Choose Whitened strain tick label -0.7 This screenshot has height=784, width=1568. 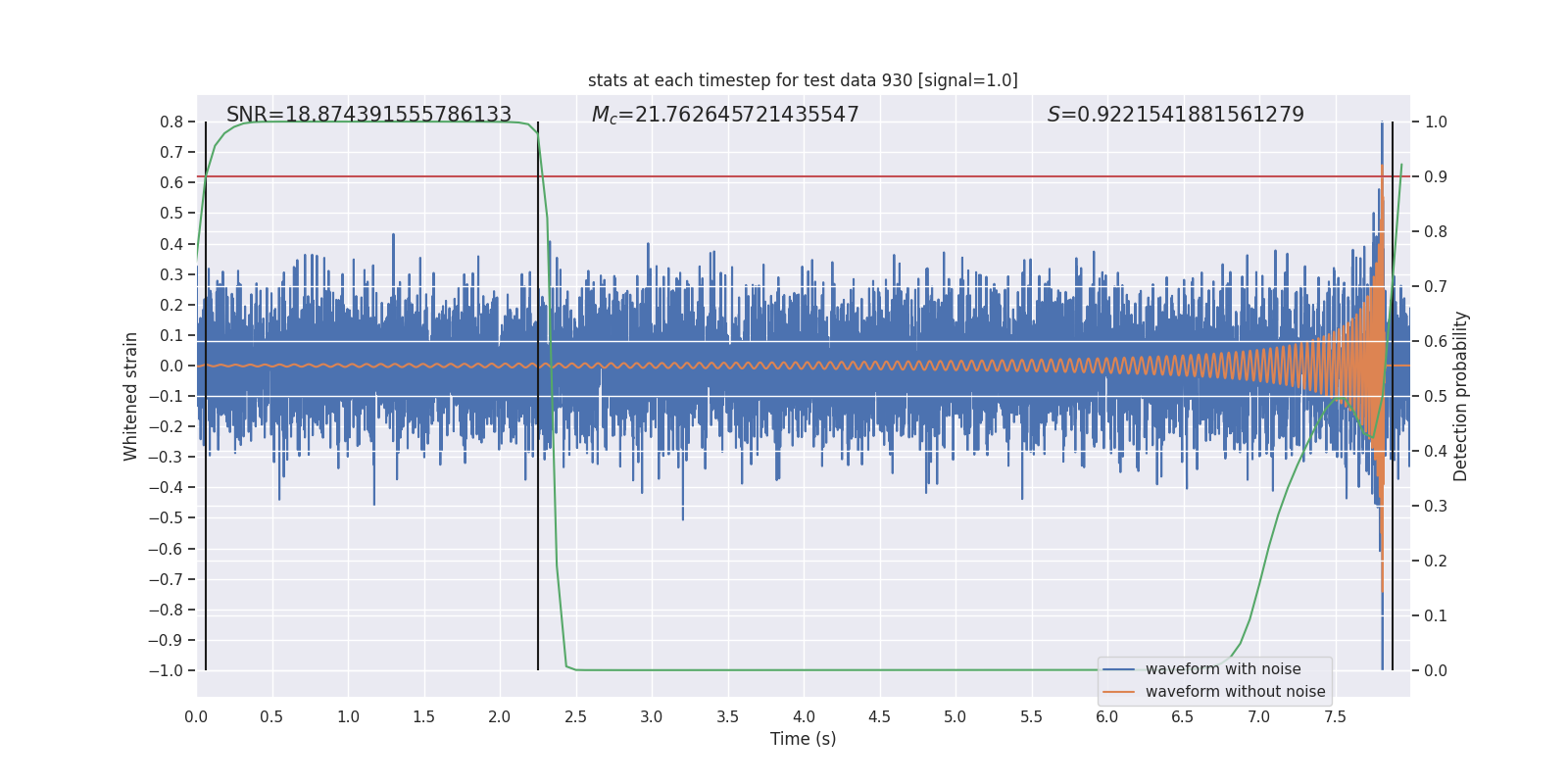(x=166, y=579)
